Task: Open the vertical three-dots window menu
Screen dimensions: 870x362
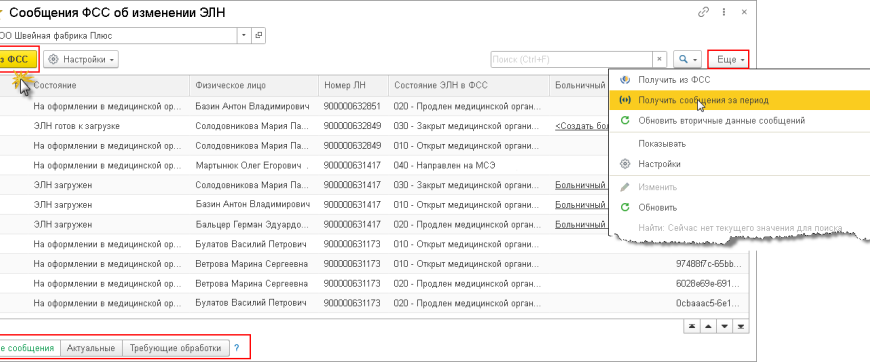Action: (724, 12)
